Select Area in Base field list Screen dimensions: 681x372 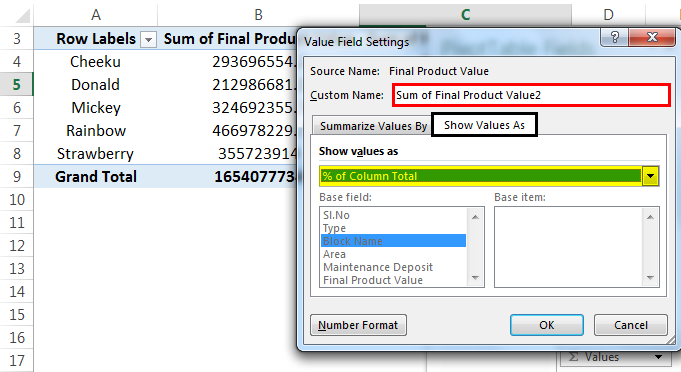tap(393, 254)
